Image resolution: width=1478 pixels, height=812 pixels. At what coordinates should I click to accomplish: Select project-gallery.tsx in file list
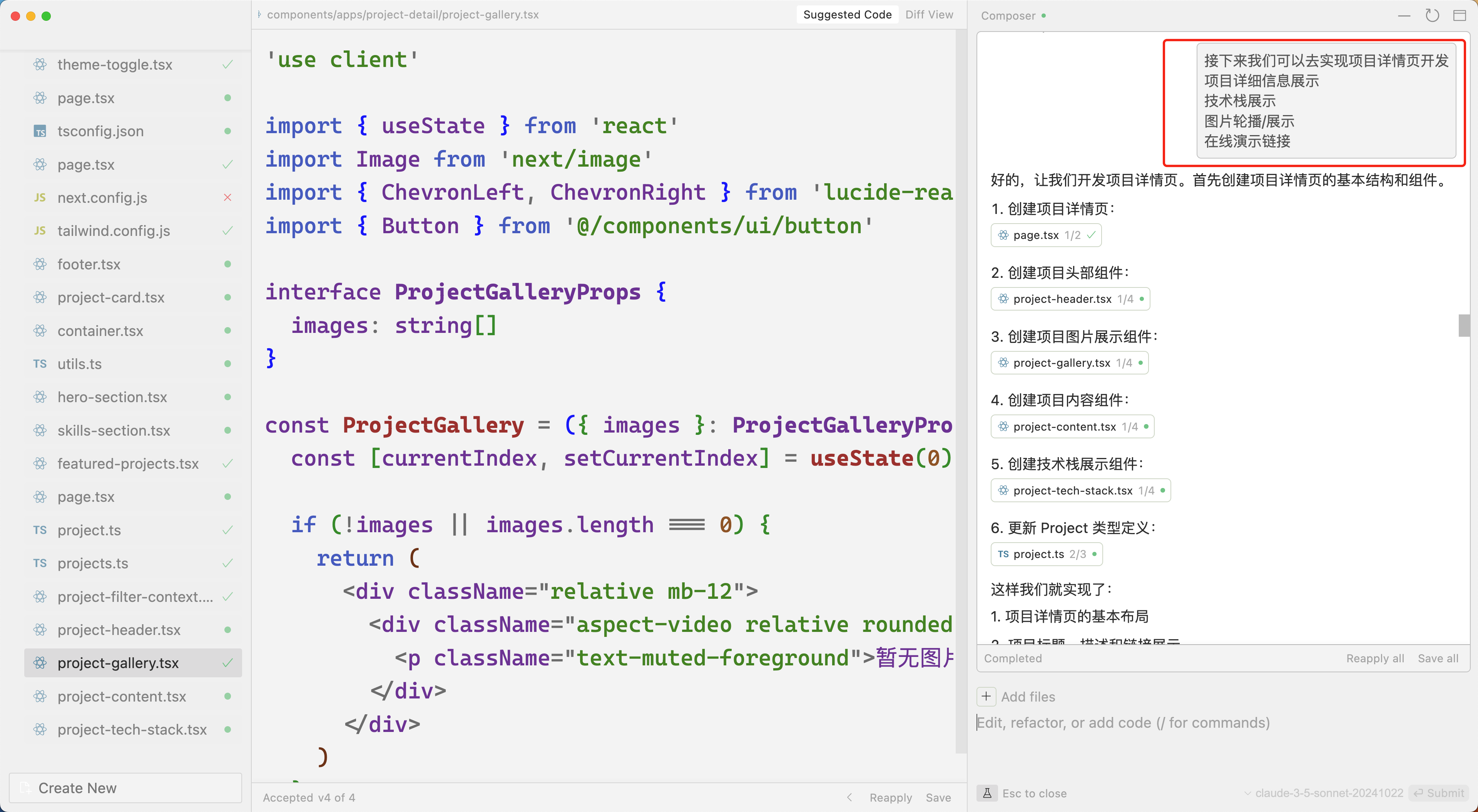[132, 663]
